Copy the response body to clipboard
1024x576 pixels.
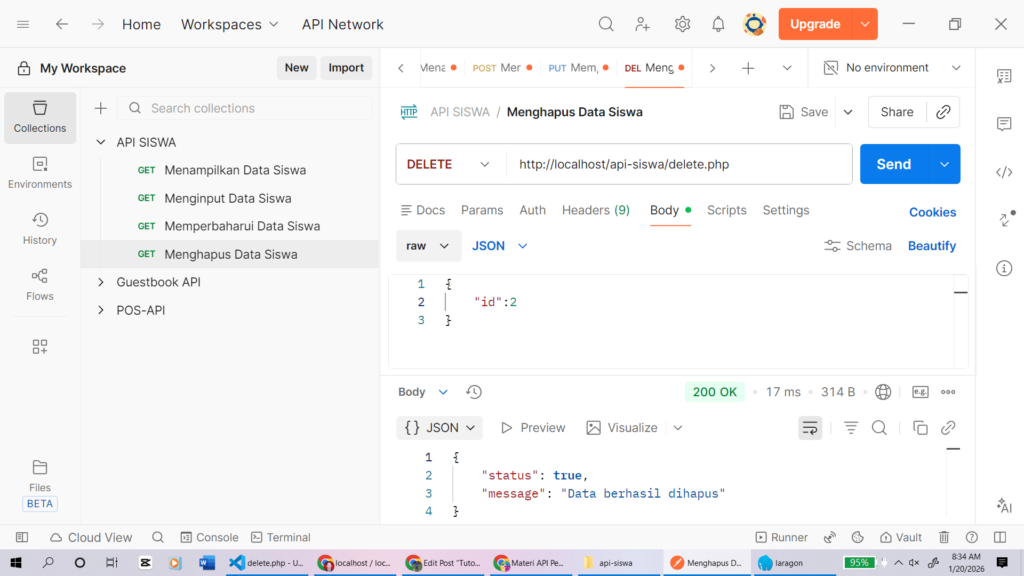tap(920, 428)
